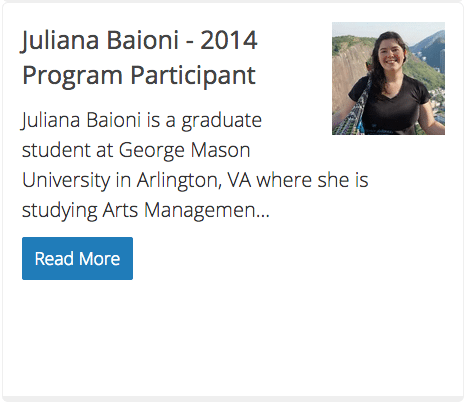Click the word "Participant" in the title

tap(193, 76)
